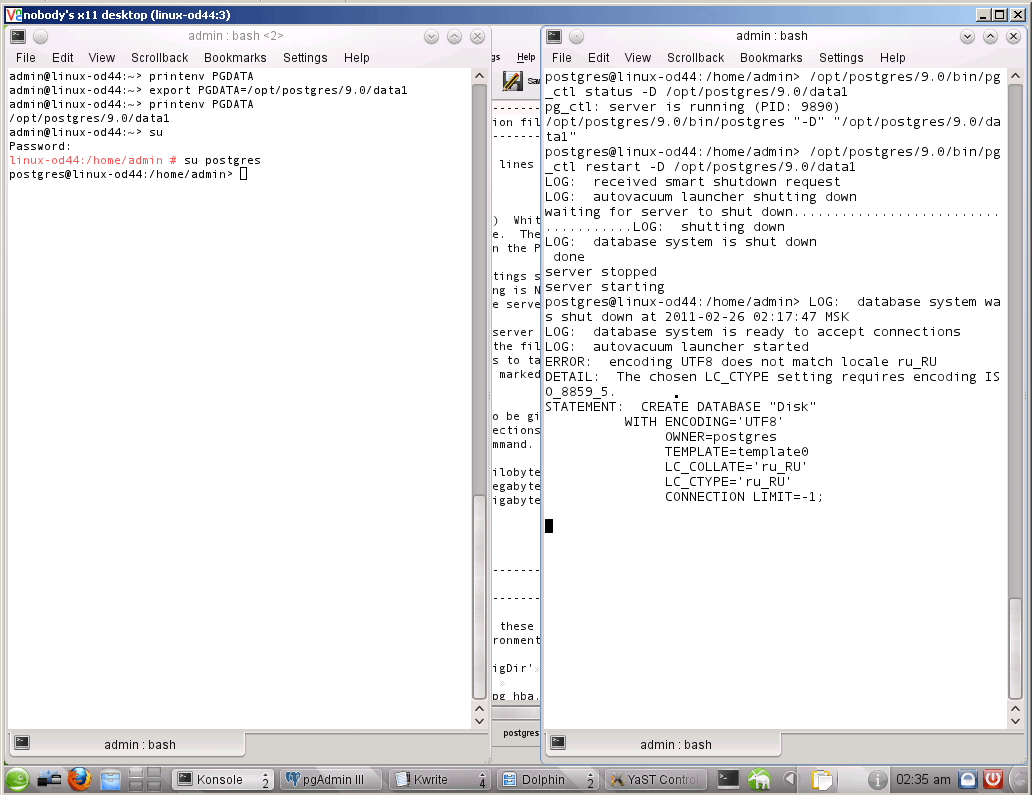Click the notifications info icon in tray
This screenshot has height=795, width=1032.
tap(877, 780)
